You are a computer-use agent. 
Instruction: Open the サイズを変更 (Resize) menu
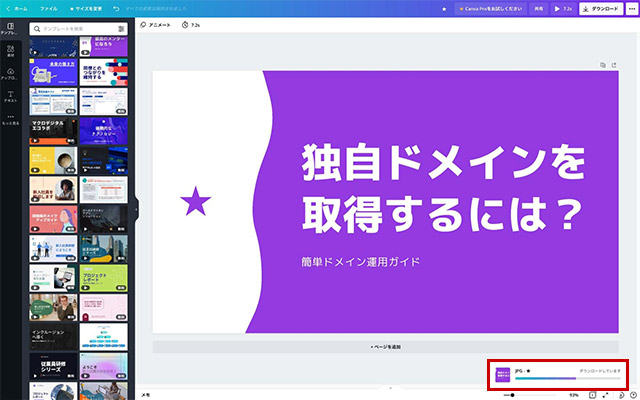coord(86,9)
